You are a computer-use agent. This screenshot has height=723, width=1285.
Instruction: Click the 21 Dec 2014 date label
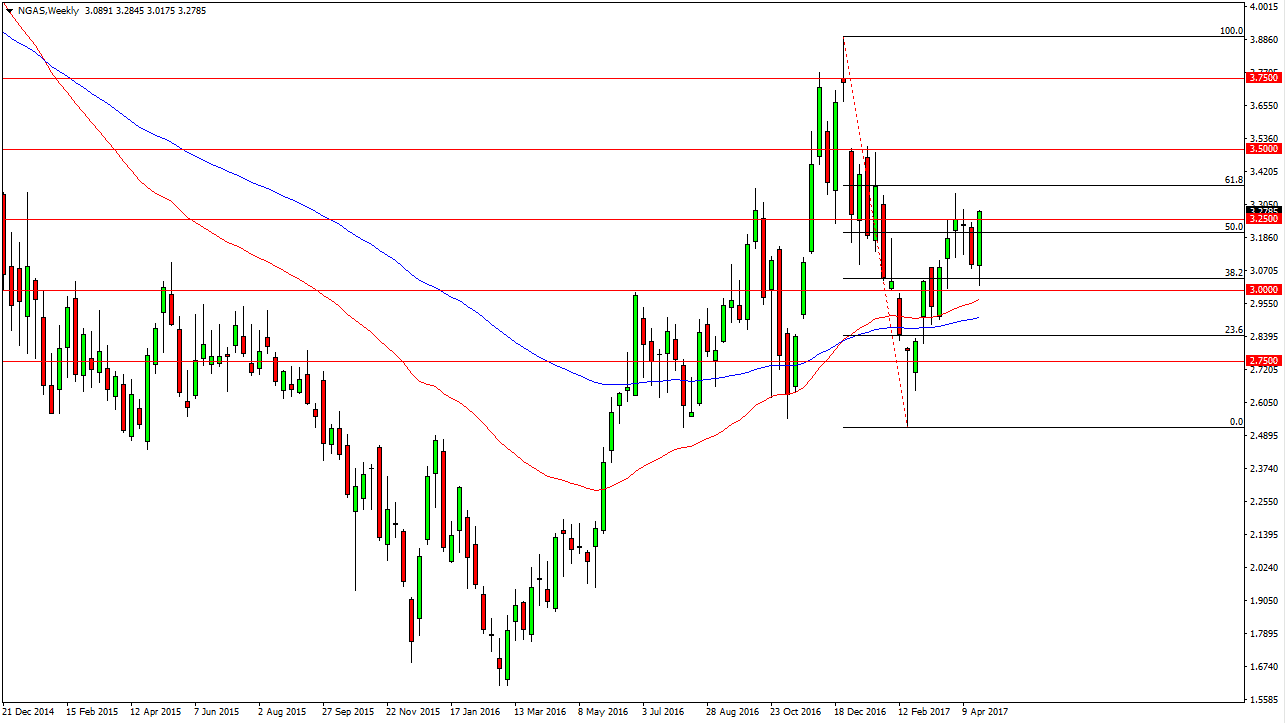click(x=29, y=712)
